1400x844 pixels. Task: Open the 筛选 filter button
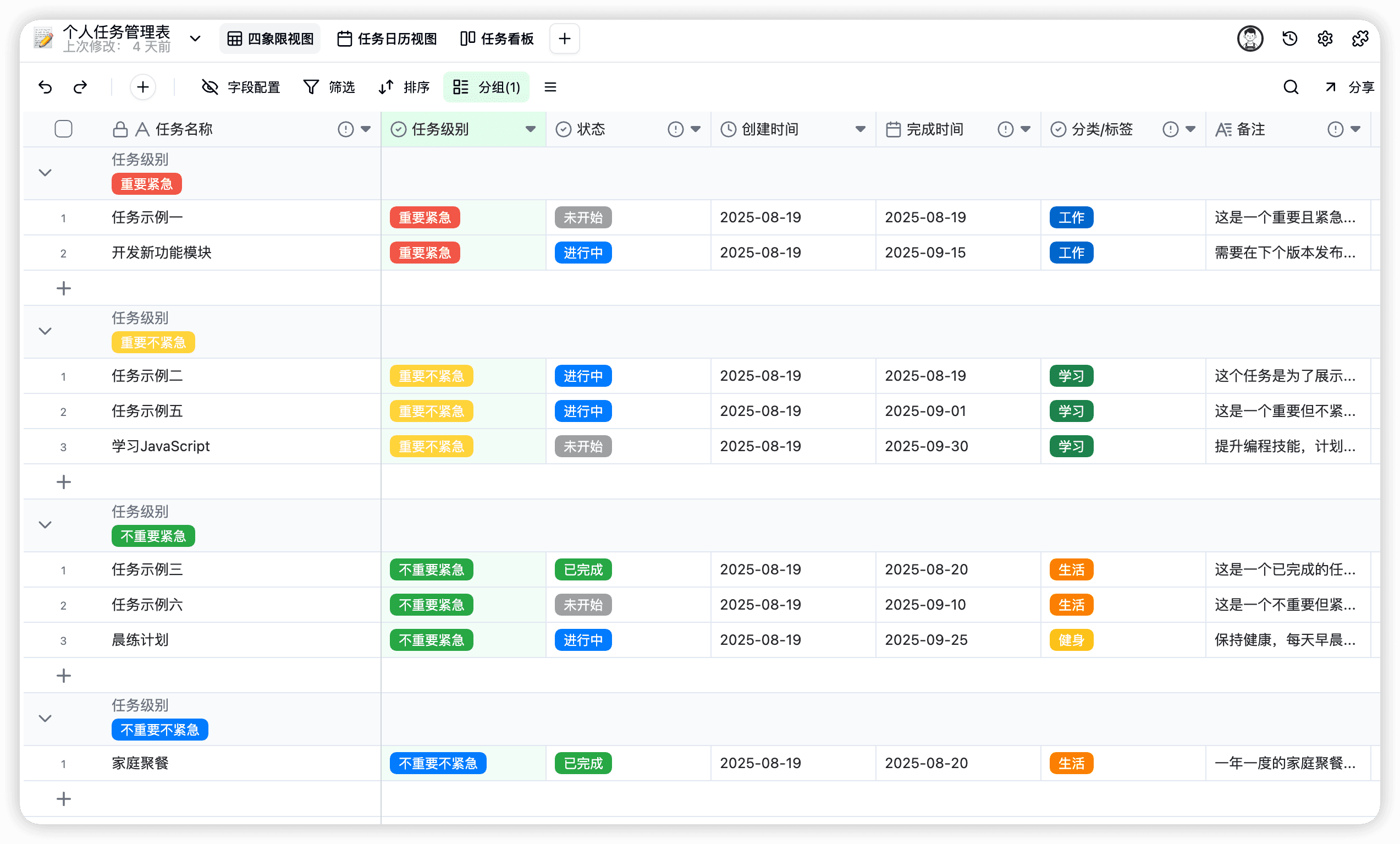[329, 87]
